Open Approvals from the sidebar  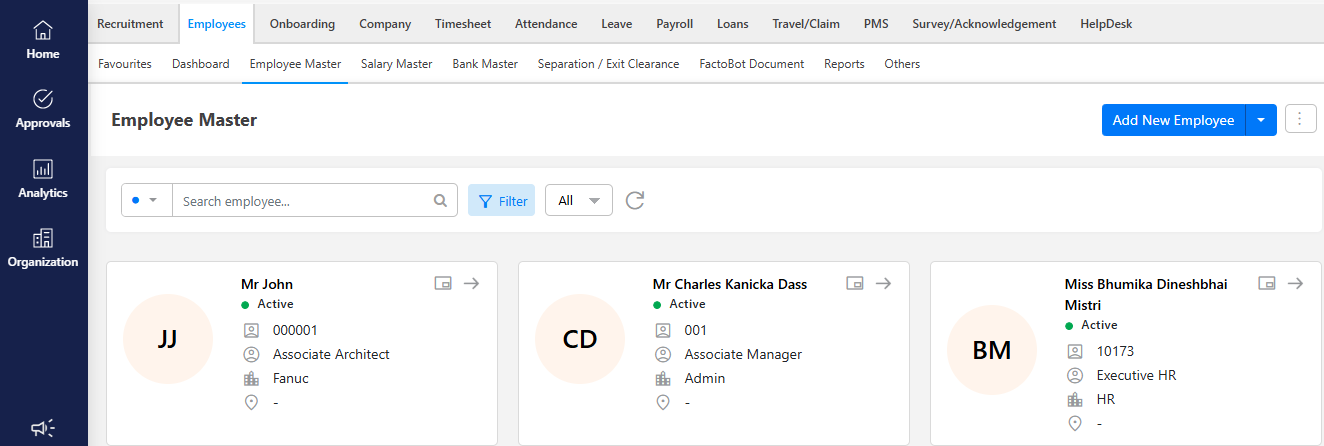(x=43, y=109)
